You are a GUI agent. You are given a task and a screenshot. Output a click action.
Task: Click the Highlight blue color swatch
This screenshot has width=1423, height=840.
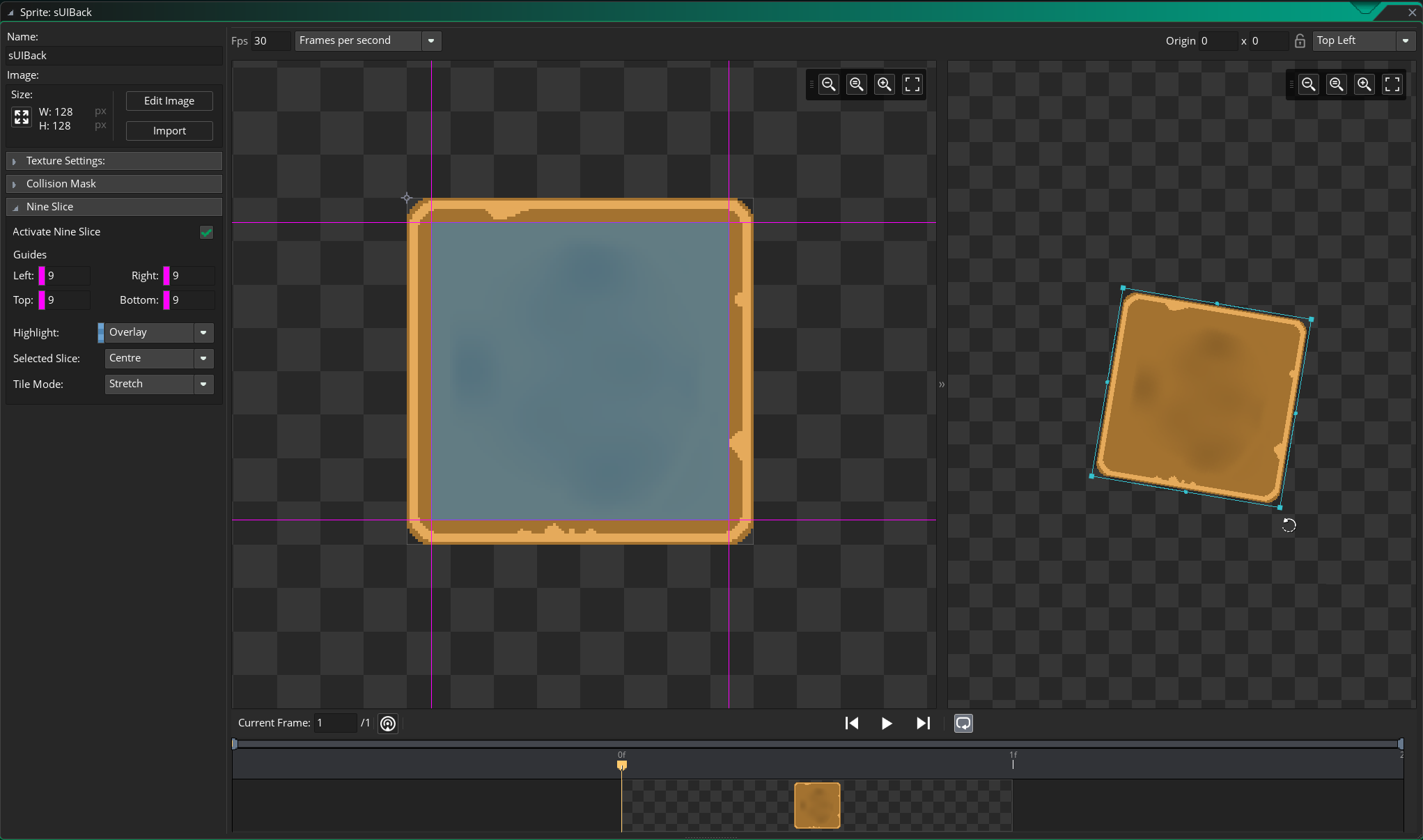[x=101, y=332]
